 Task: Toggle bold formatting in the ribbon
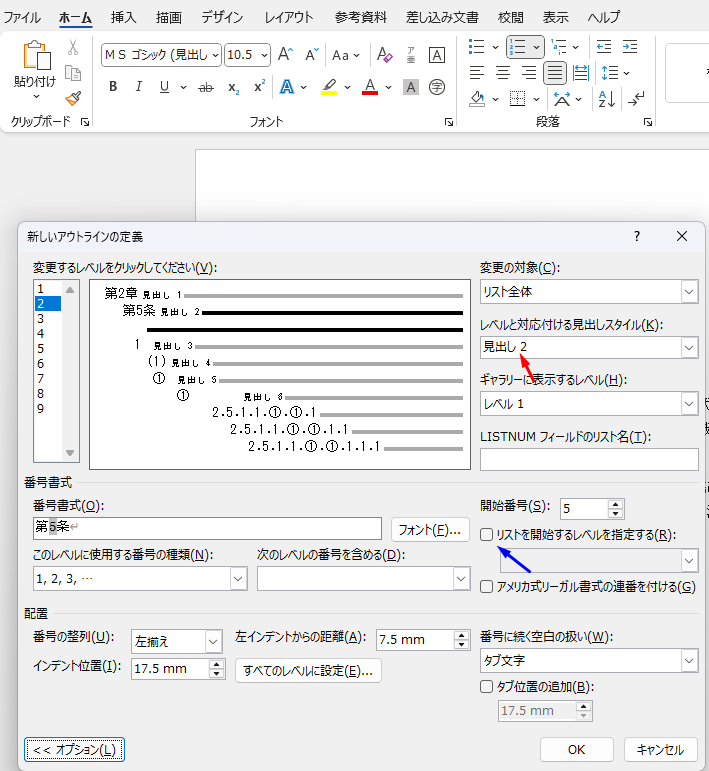(x=113, y=88)
